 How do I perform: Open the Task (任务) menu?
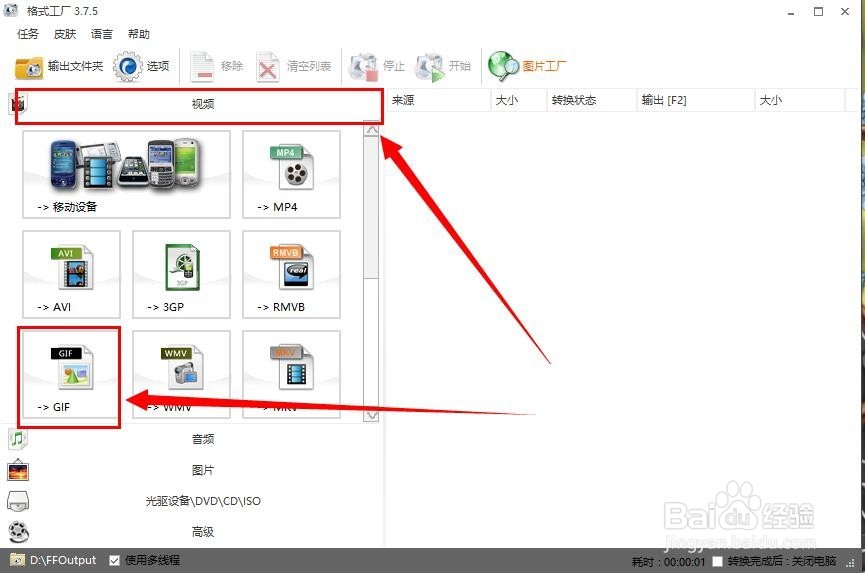[x=28, y=34]
